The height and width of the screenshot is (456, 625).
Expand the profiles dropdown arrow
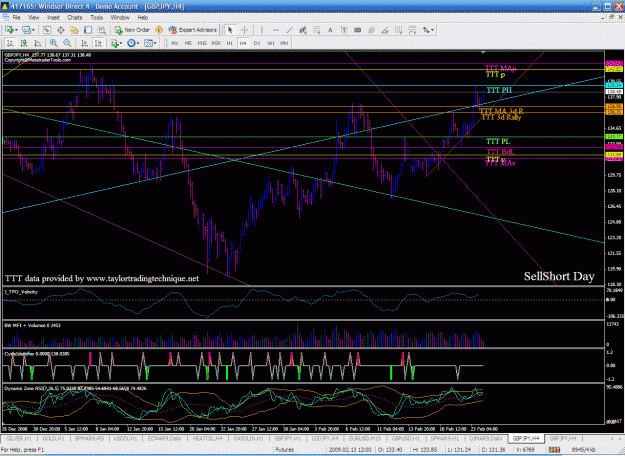[33, 30]
